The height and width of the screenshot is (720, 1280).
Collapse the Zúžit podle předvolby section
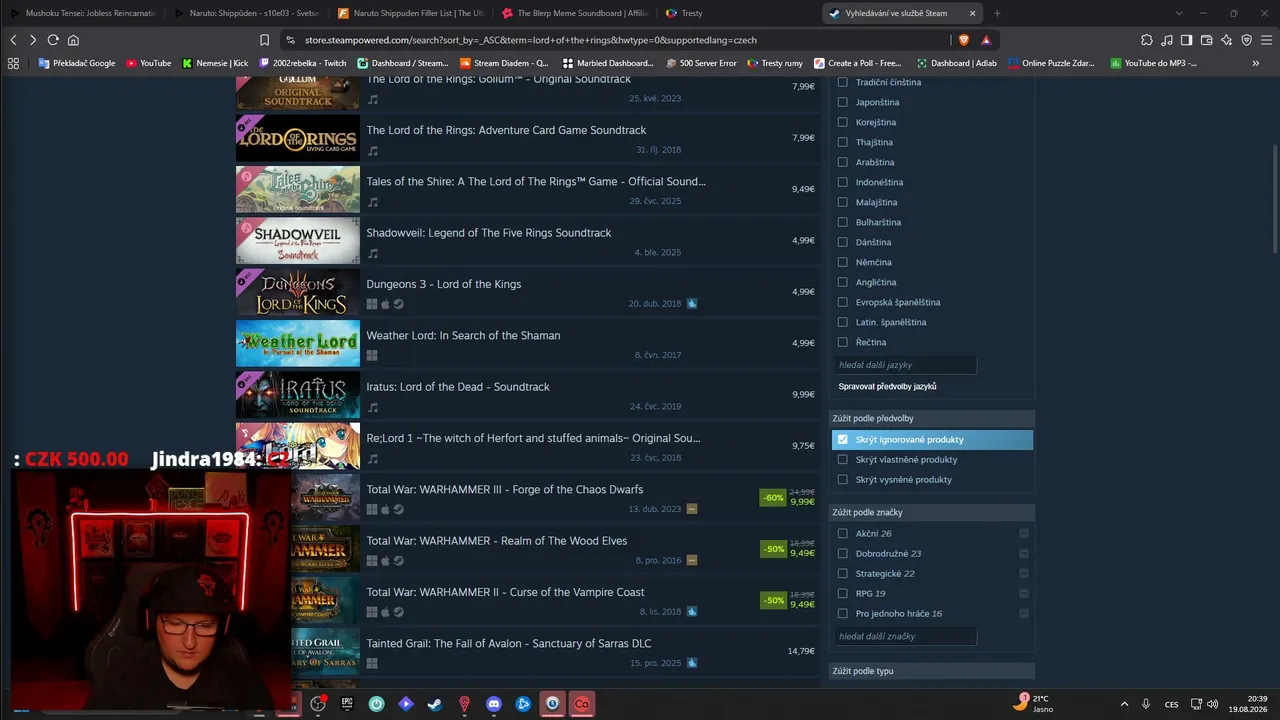(932, 418)
